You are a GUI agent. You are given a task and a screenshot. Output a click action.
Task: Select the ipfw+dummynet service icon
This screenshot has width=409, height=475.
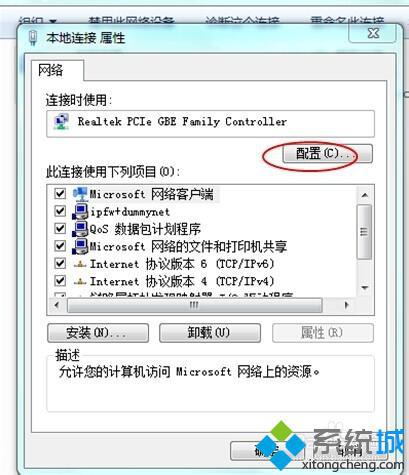pos(80,211)
